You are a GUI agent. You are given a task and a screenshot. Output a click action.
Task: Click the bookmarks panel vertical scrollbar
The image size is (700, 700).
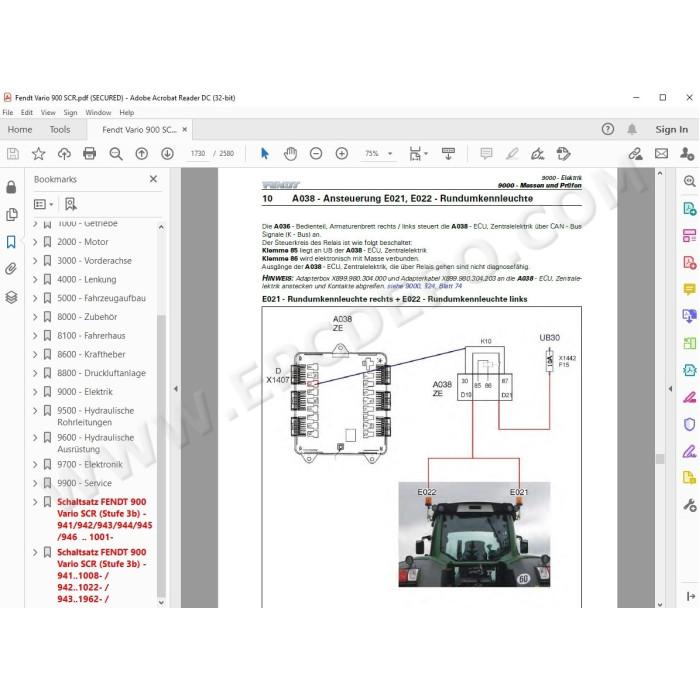tap(161, 455)
